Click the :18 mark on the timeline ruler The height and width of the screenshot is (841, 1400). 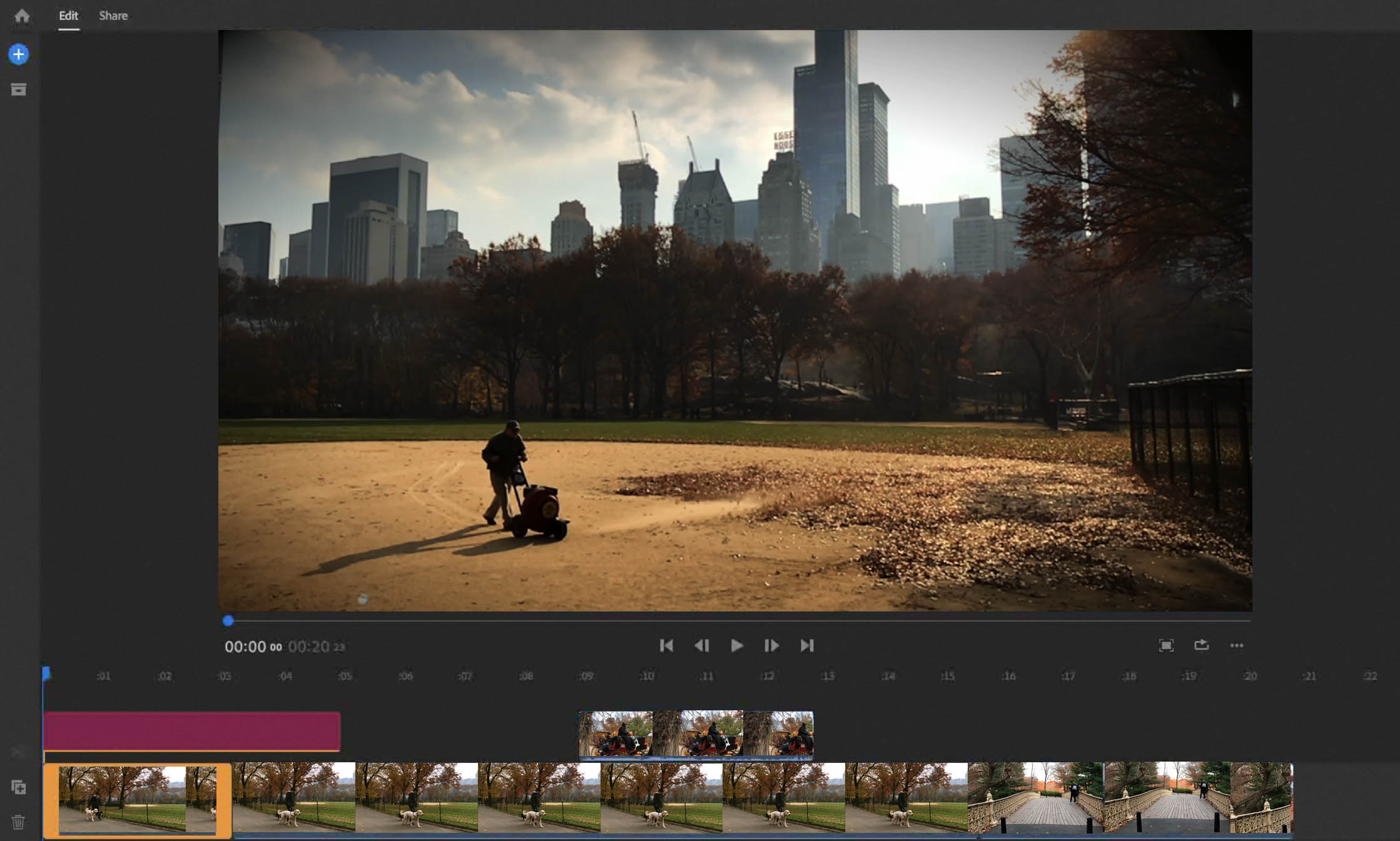coord(1129,676)
